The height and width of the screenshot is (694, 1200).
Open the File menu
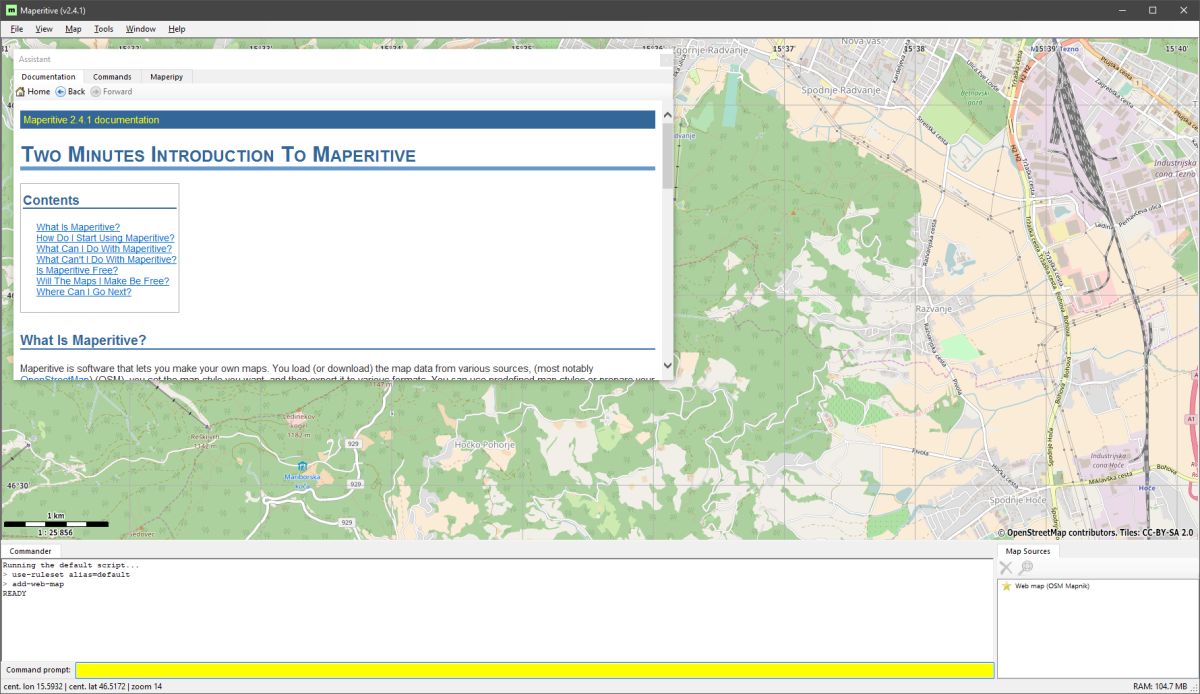point(17,29)
